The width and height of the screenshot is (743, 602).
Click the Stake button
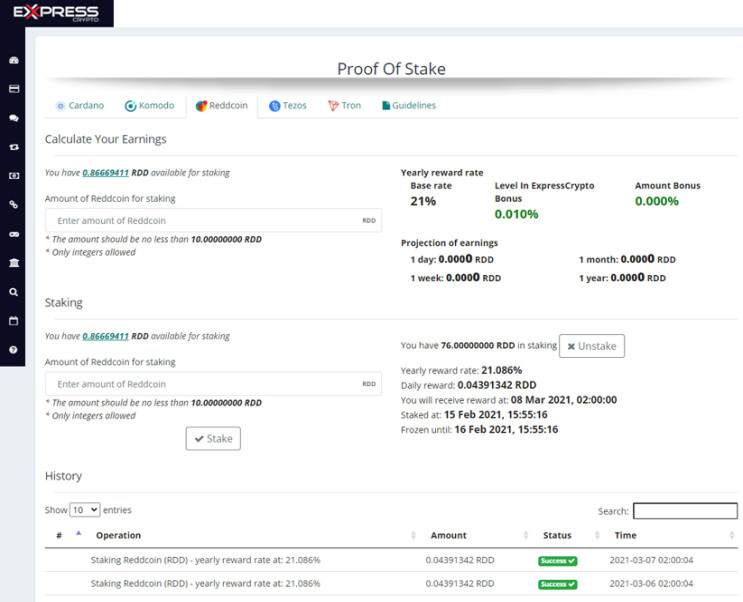(213, 438)
